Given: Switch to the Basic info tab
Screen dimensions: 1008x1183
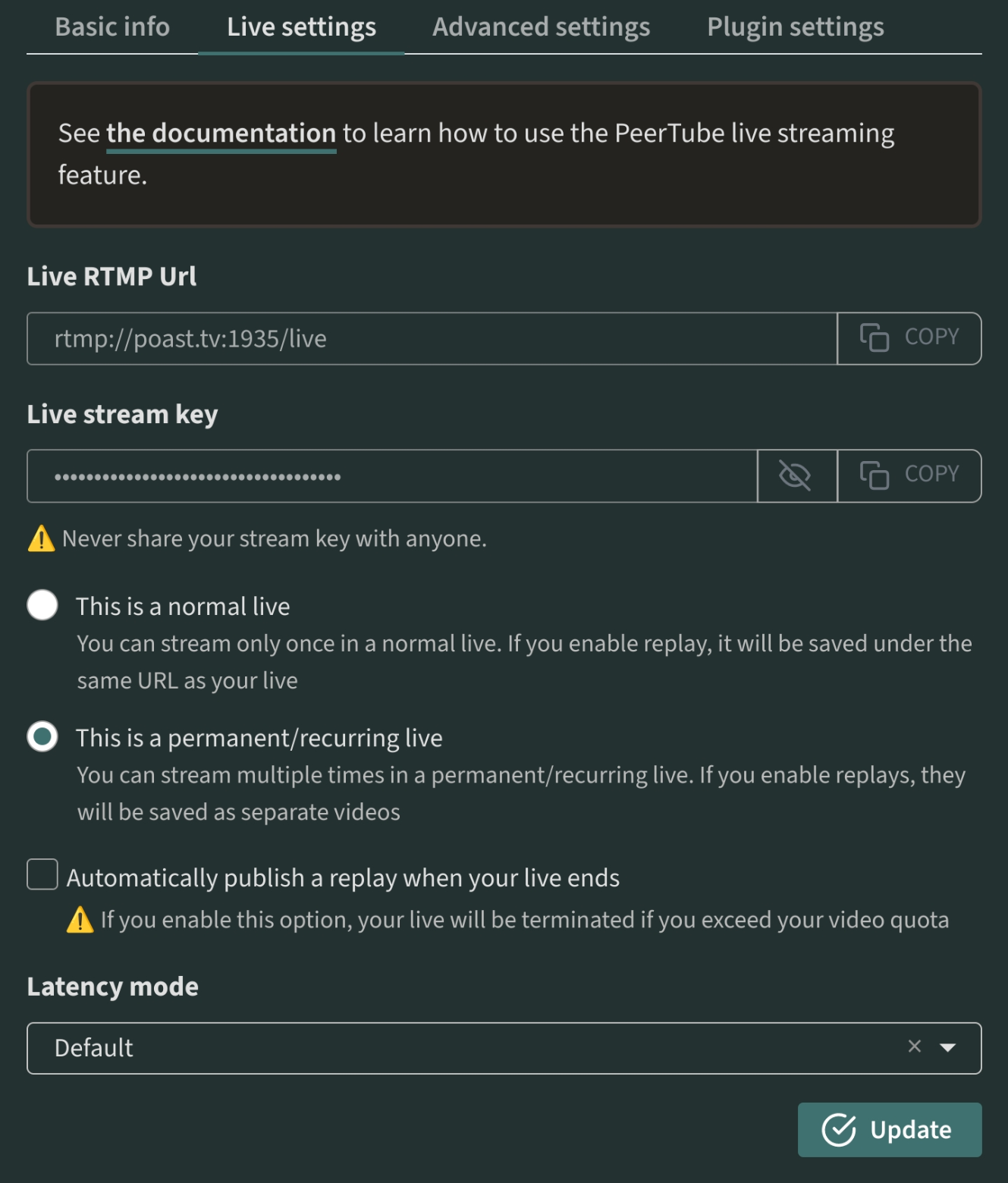Looking at the screenshot, I should point(112,27).
